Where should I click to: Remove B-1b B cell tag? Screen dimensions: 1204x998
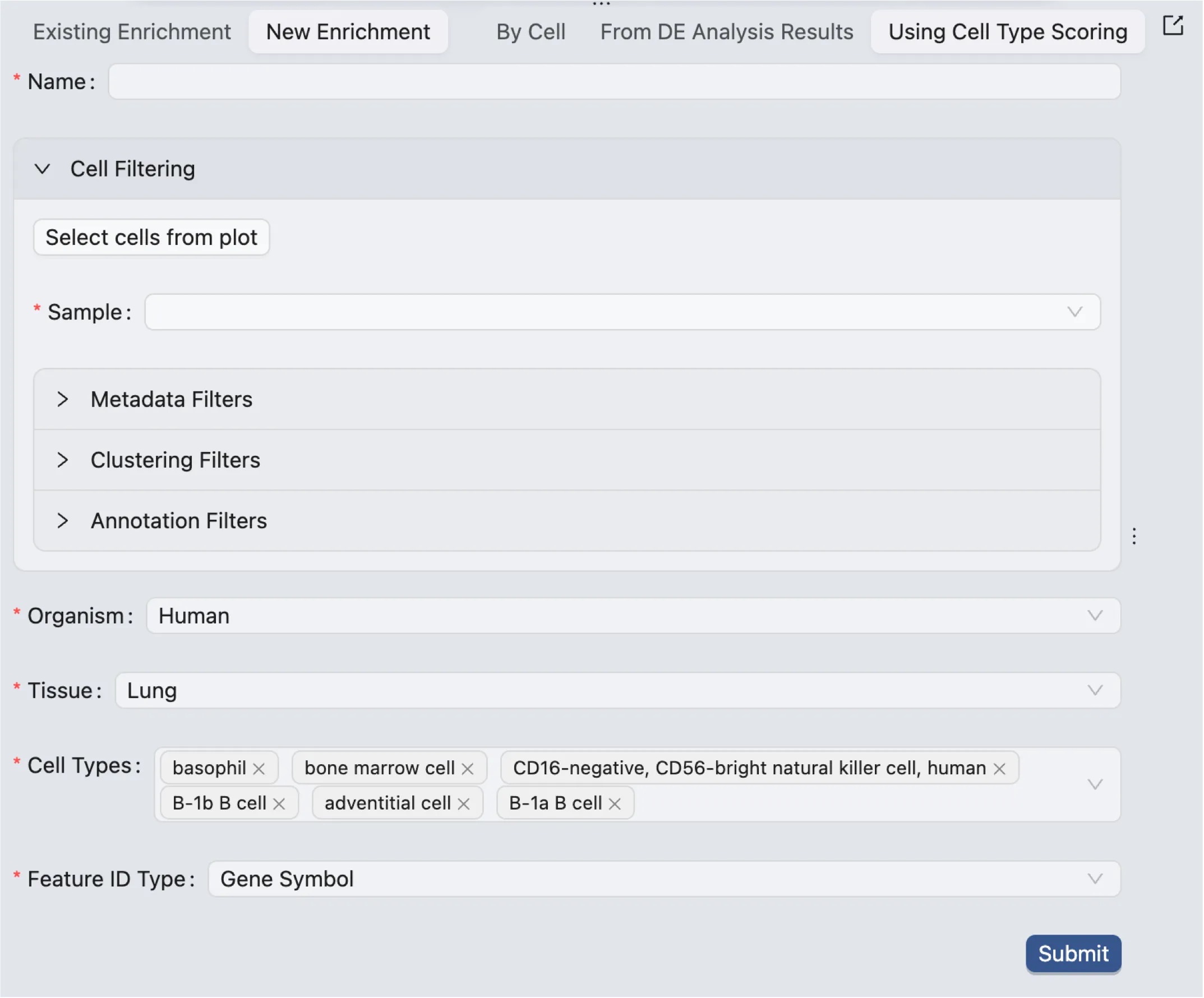(x=279, y=803)
